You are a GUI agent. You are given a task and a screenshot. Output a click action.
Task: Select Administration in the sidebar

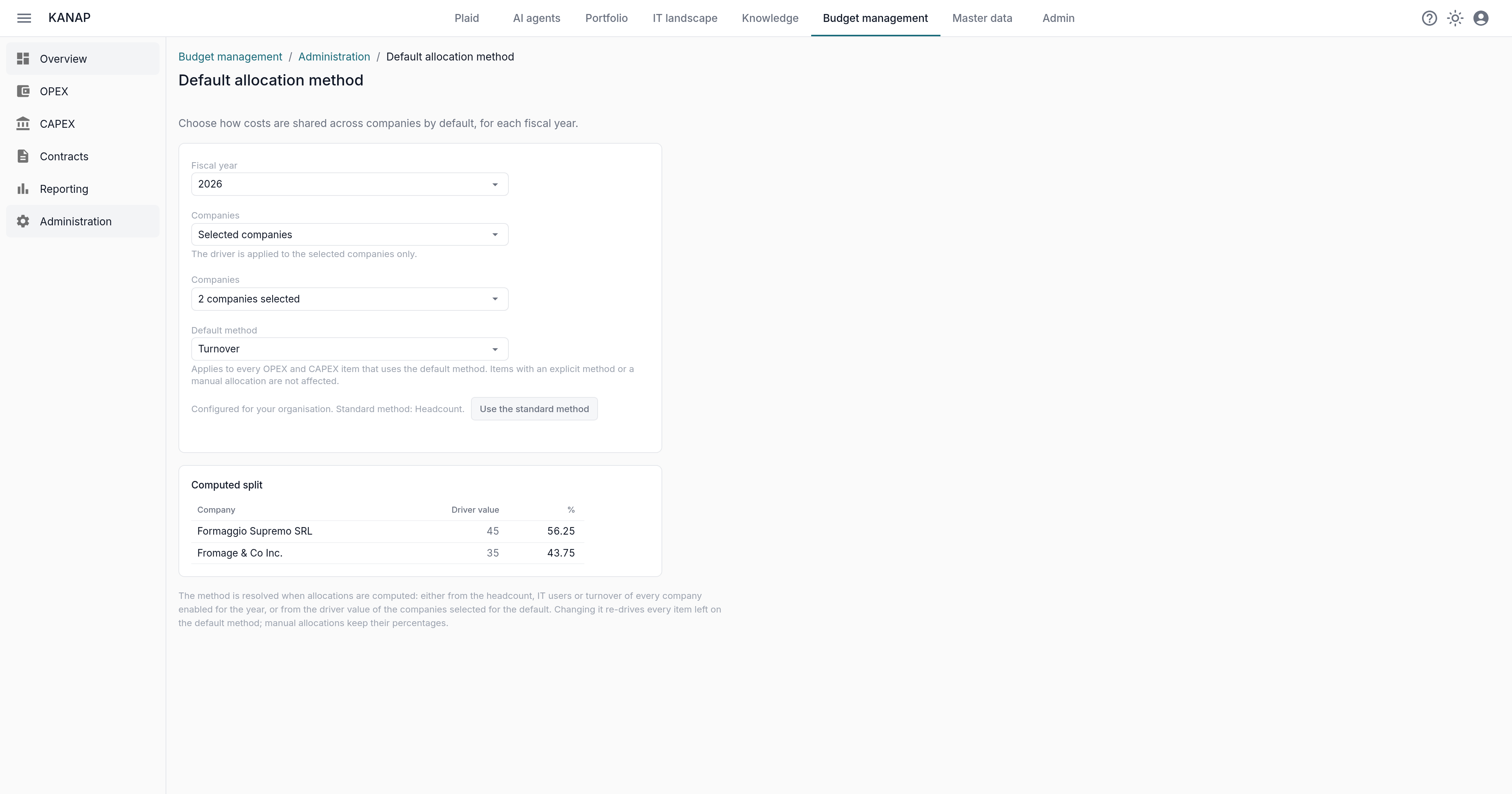(x=83, y=222)
